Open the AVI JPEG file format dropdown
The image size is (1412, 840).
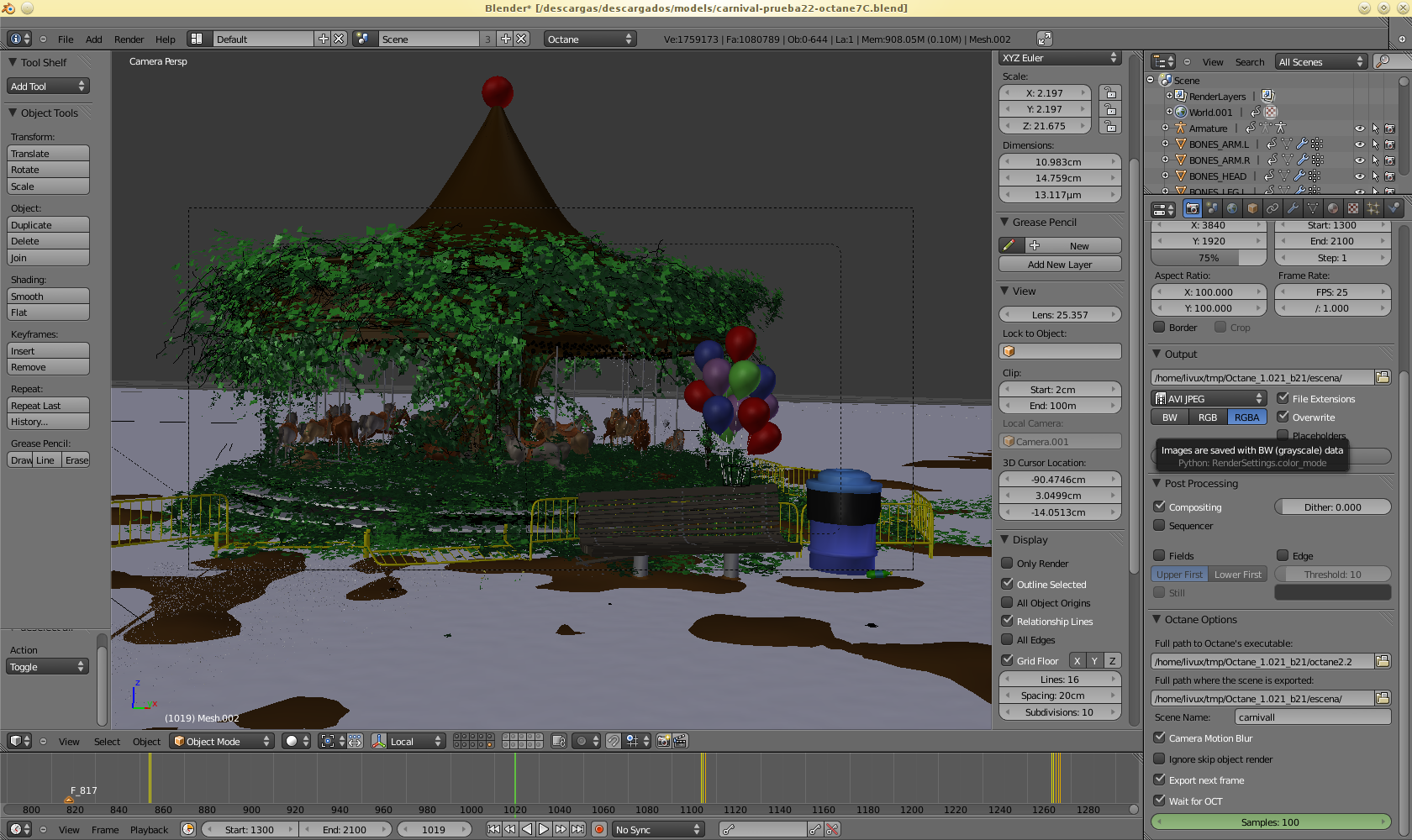pyautogui.click(x=1209, y=398)
